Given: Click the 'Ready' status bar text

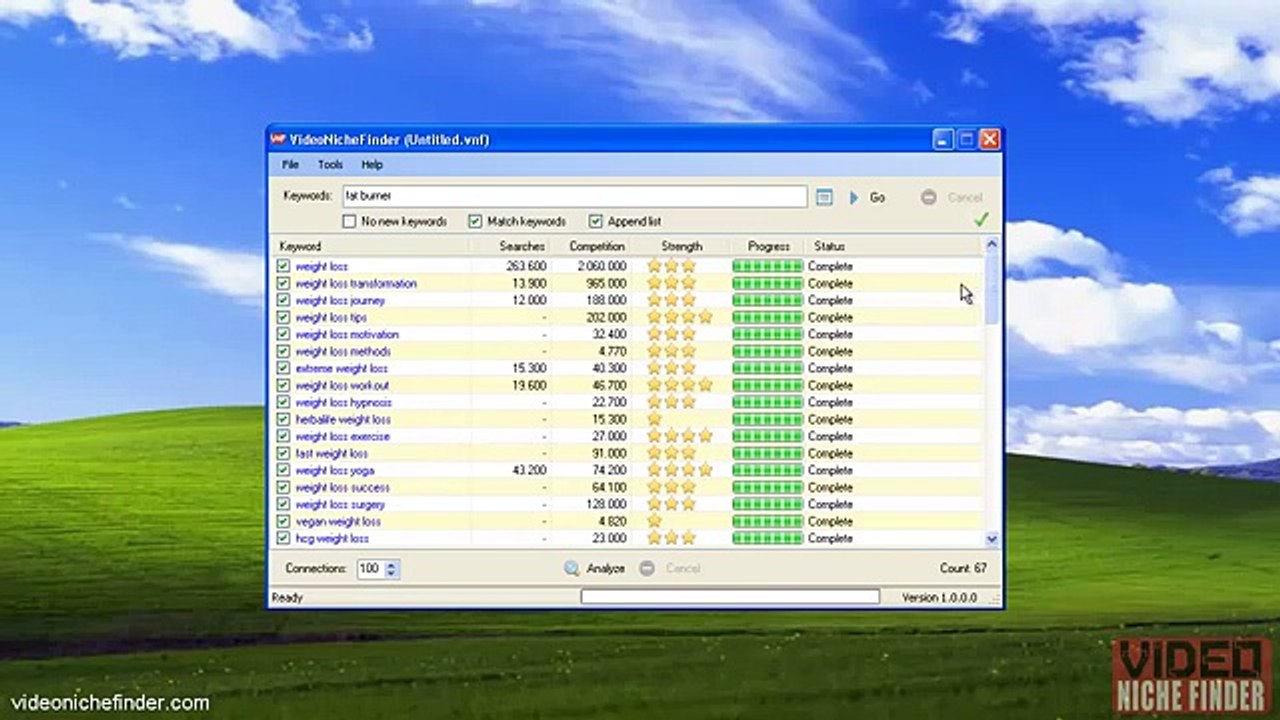Looking at the screenshot, I should (287, 597).
